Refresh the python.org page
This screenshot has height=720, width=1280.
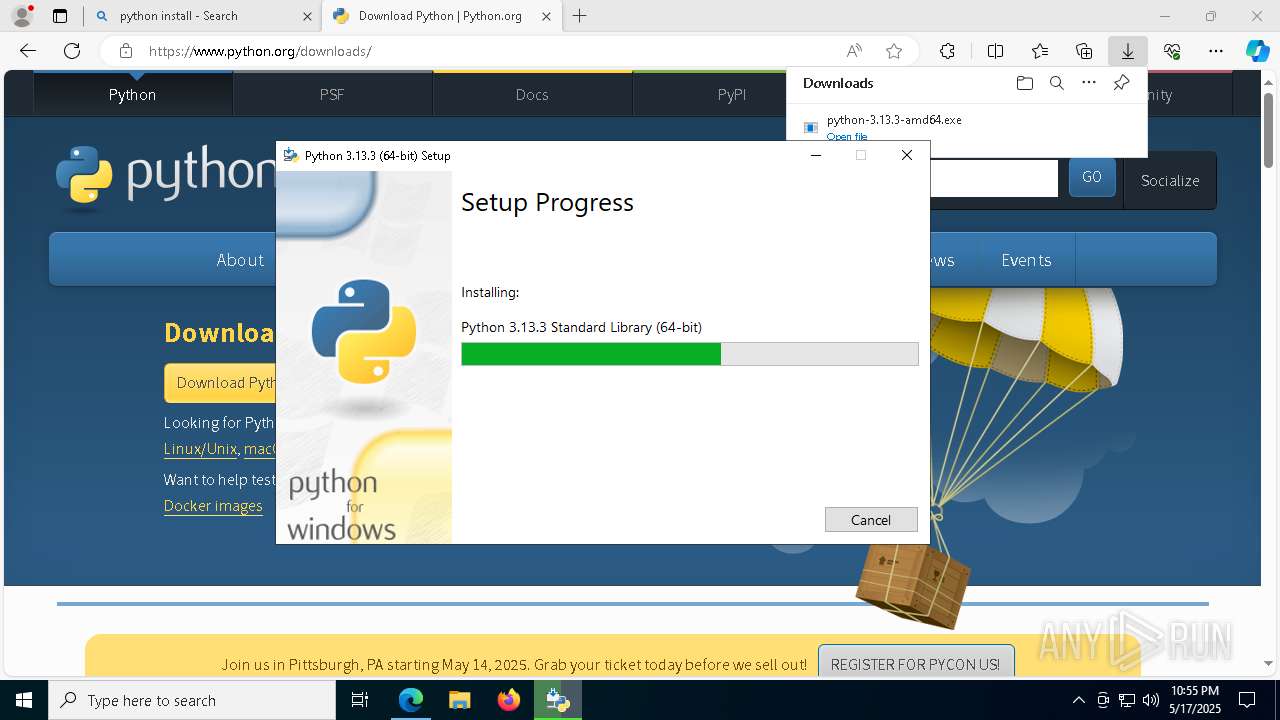click(72, 51)
